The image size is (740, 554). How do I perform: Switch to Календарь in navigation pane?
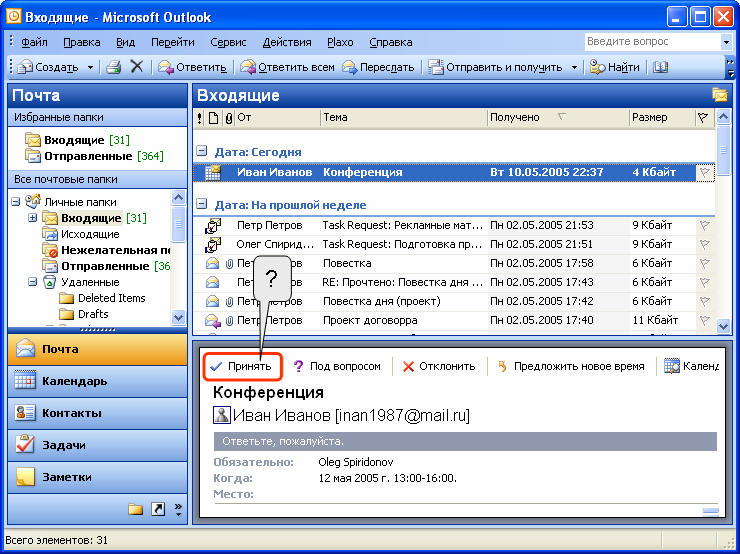tap(98, 381)
